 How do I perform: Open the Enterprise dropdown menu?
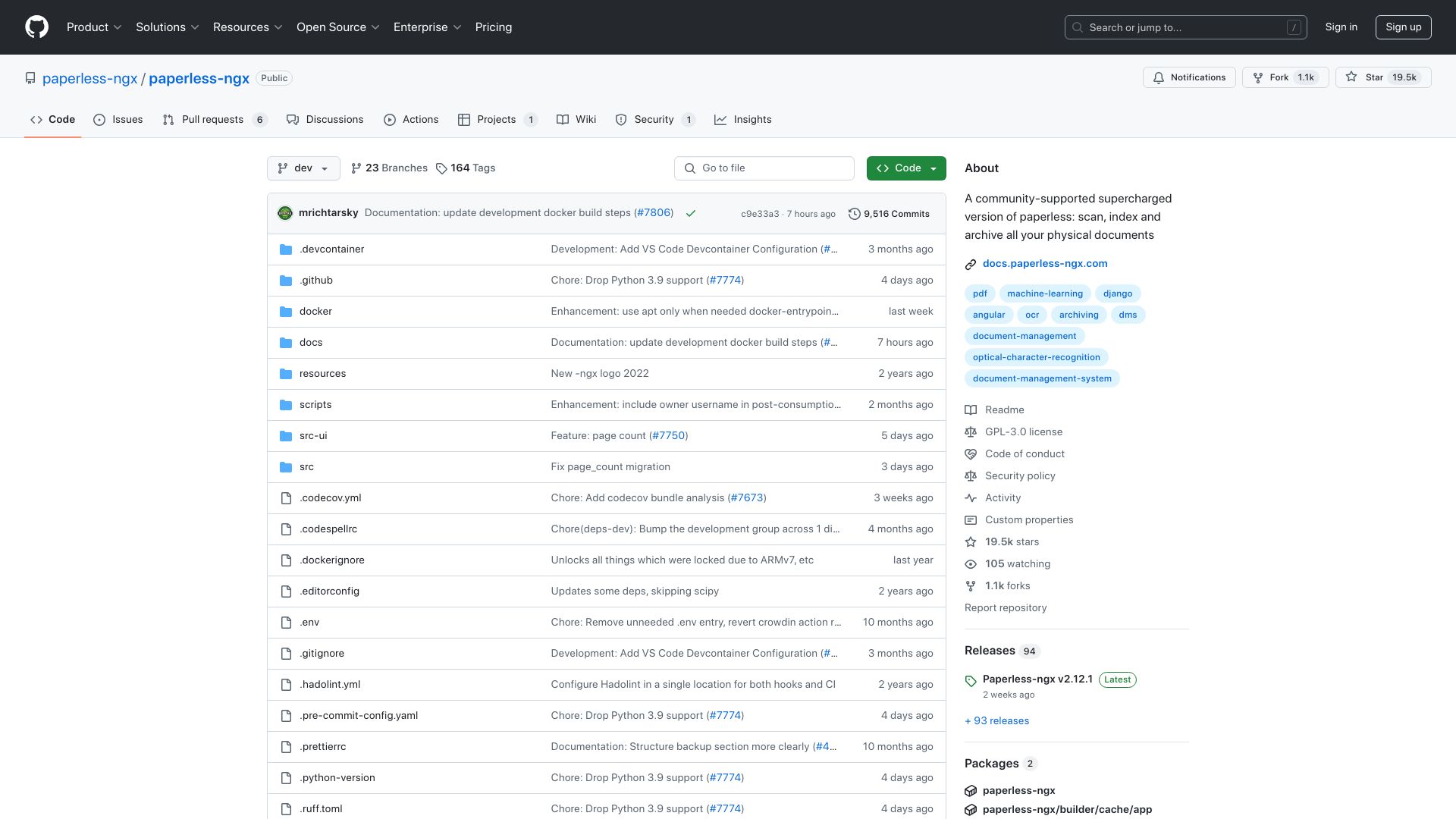coord(428,27)
